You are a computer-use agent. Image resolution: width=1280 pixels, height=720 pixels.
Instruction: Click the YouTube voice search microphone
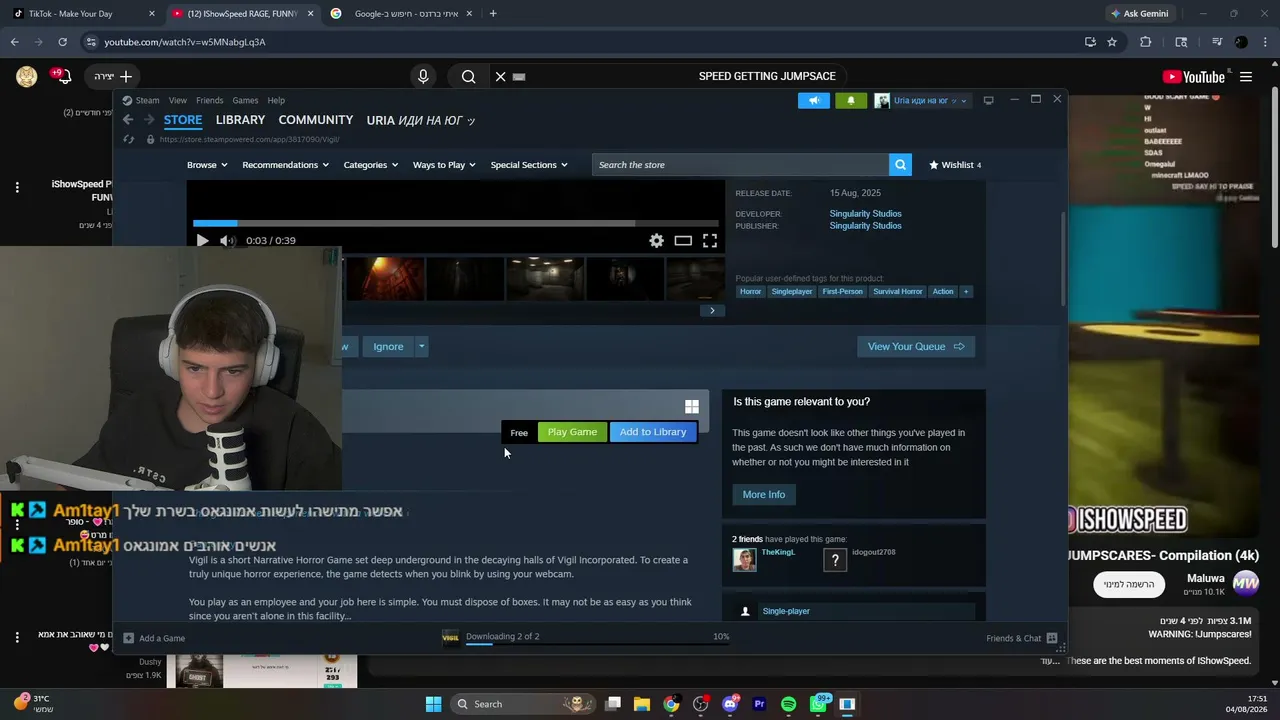[423, 77]
